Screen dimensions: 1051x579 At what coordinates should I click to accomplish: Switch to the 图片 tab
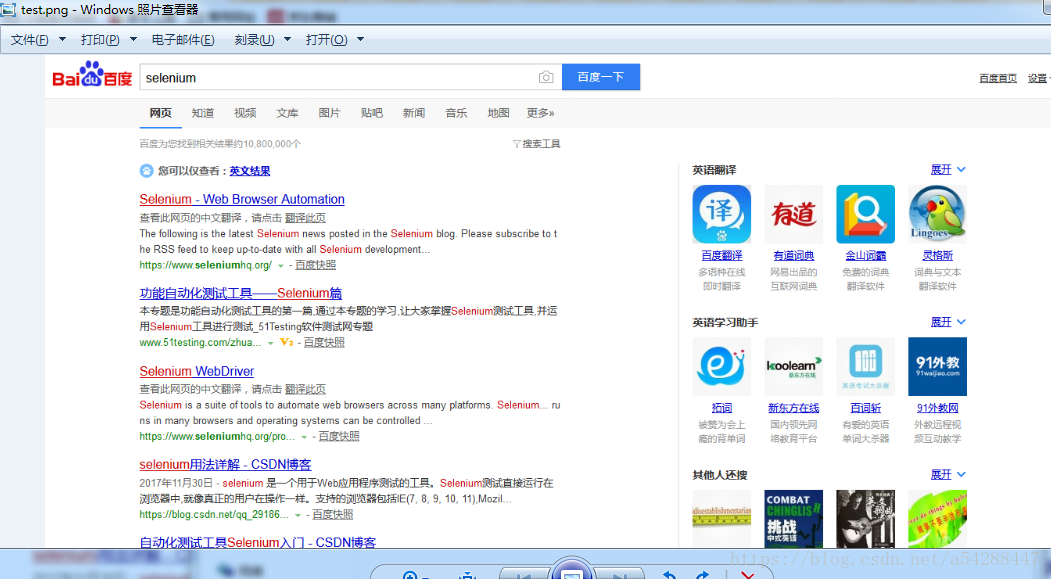click(x=329, y=113)
